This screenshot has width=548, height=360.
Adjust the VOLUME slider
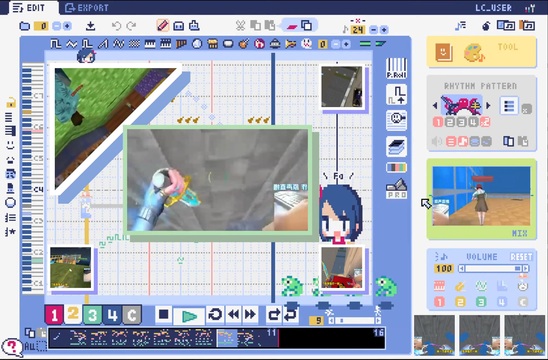click(x=493, y=268)
